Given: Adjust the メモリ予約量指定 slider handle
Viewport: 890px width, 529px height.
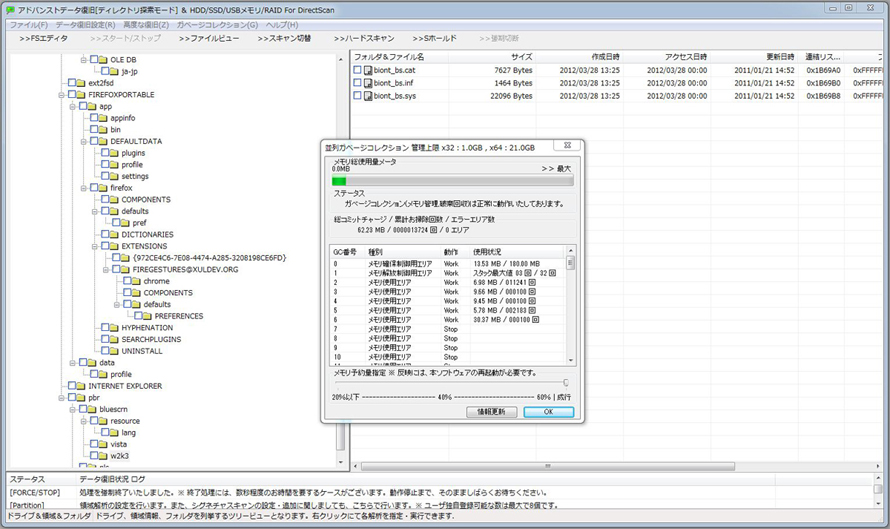Looking at the screenshot, I should point(565,383).
